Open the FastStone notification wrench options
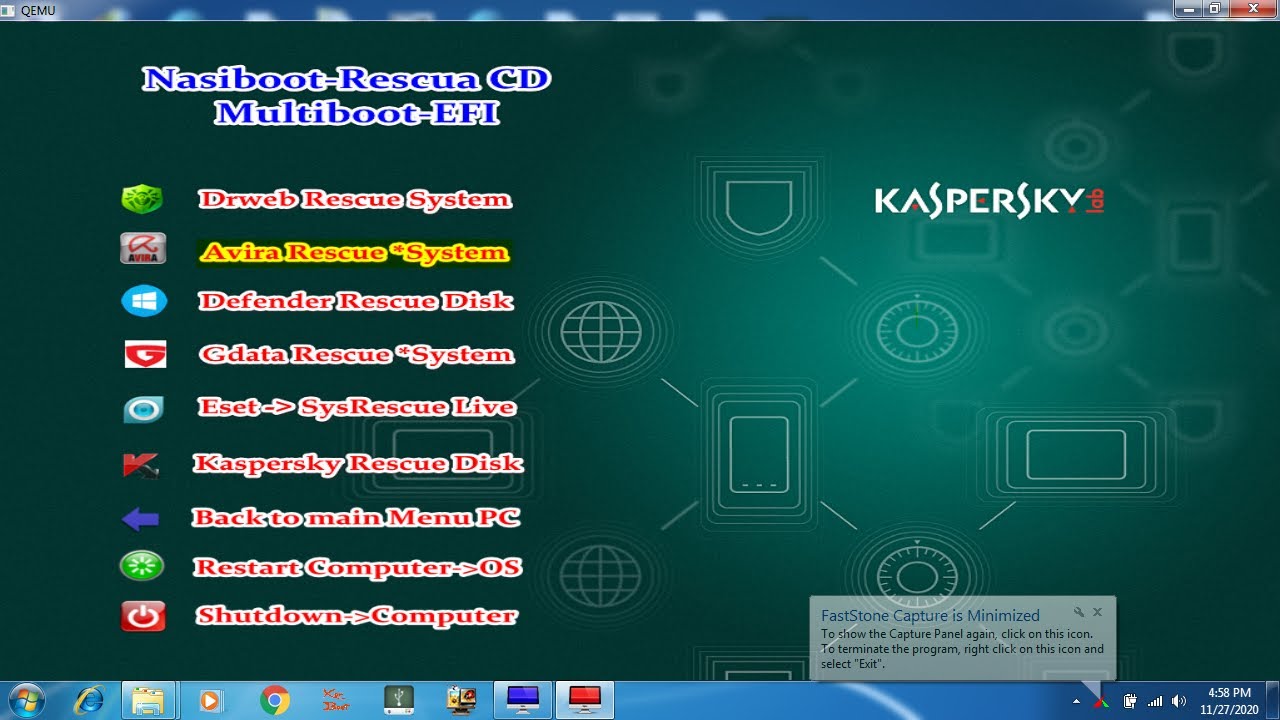1280x720 pixels. pyautogui.click(x=1079, y=612)
